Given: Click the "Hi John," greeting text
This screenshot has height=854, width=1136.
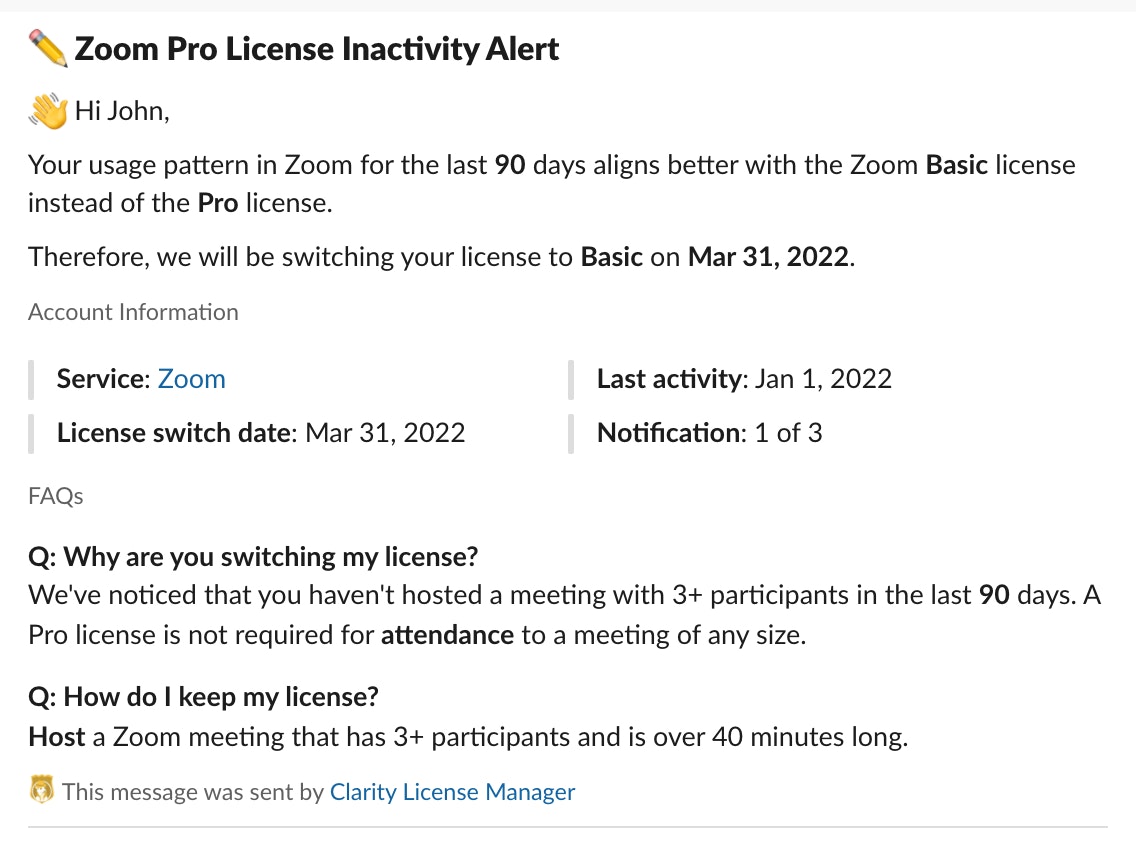Looking at the screenshot, I should (x=122, y=111).
